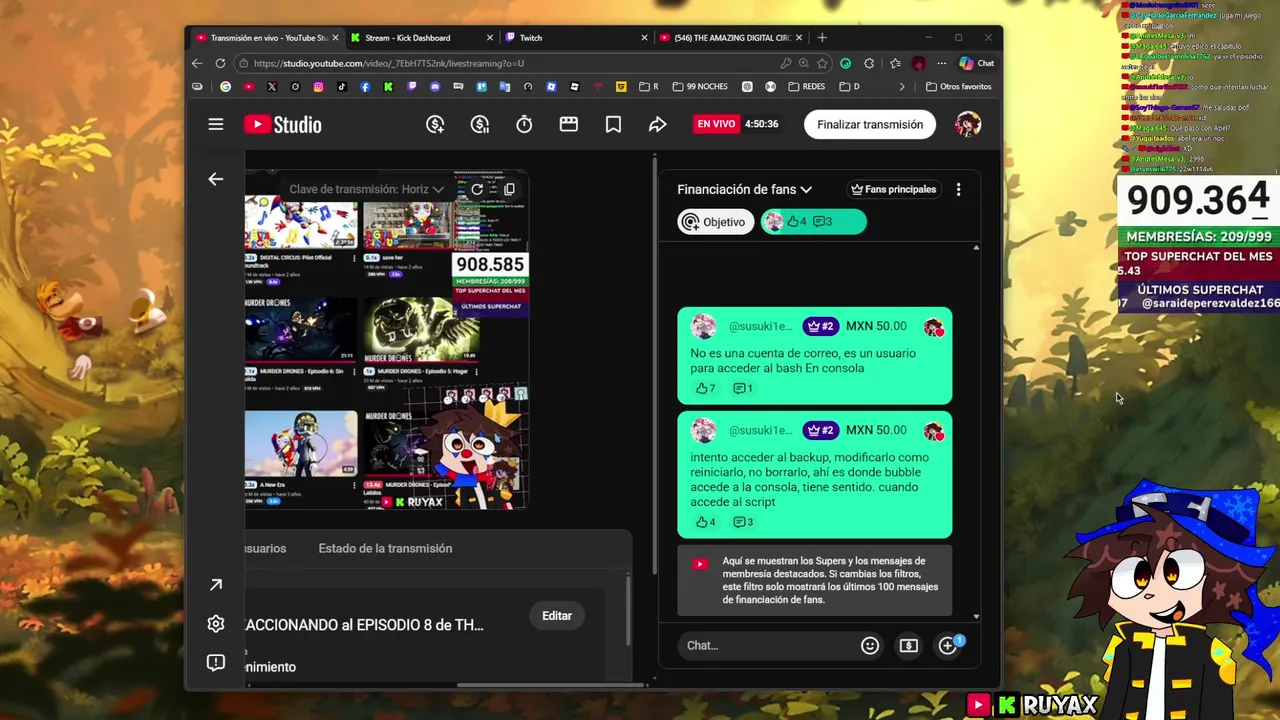Select the Transmisión en vivo browser tab
1280x720 pixels.
(x=265, y=38)
